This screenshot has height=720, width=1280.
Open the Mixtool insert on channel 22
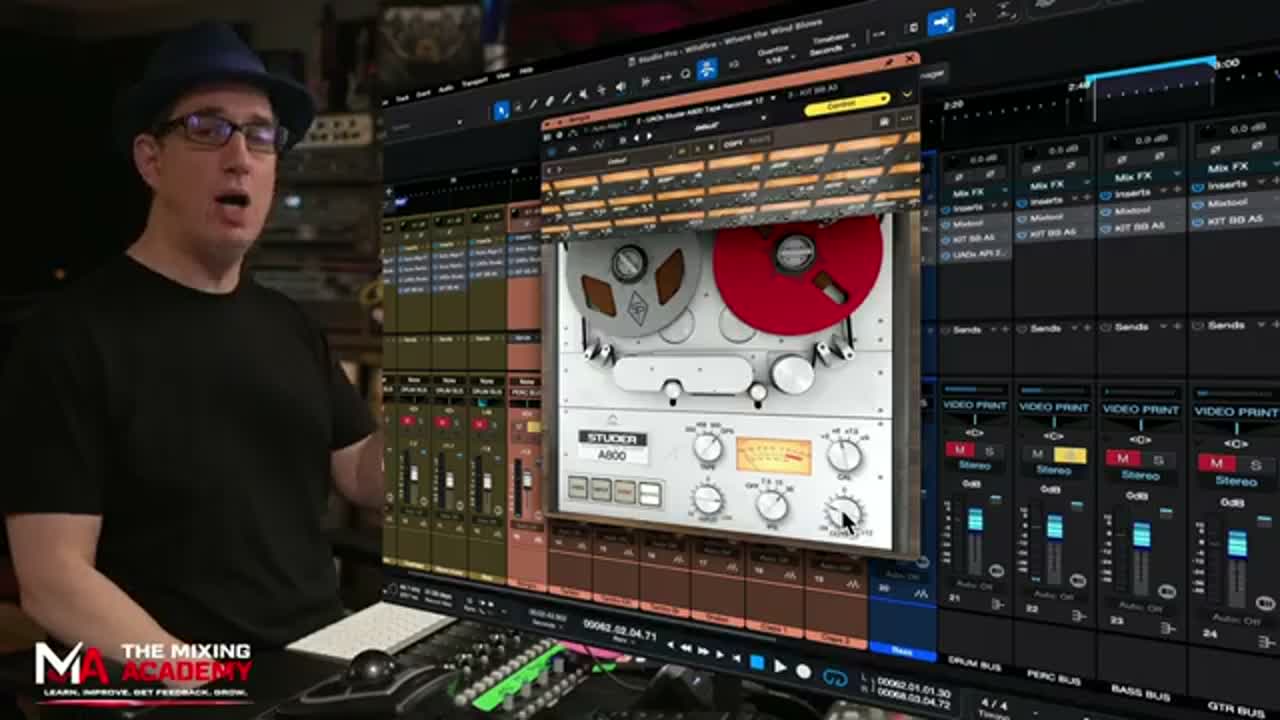coord(1048,216)
